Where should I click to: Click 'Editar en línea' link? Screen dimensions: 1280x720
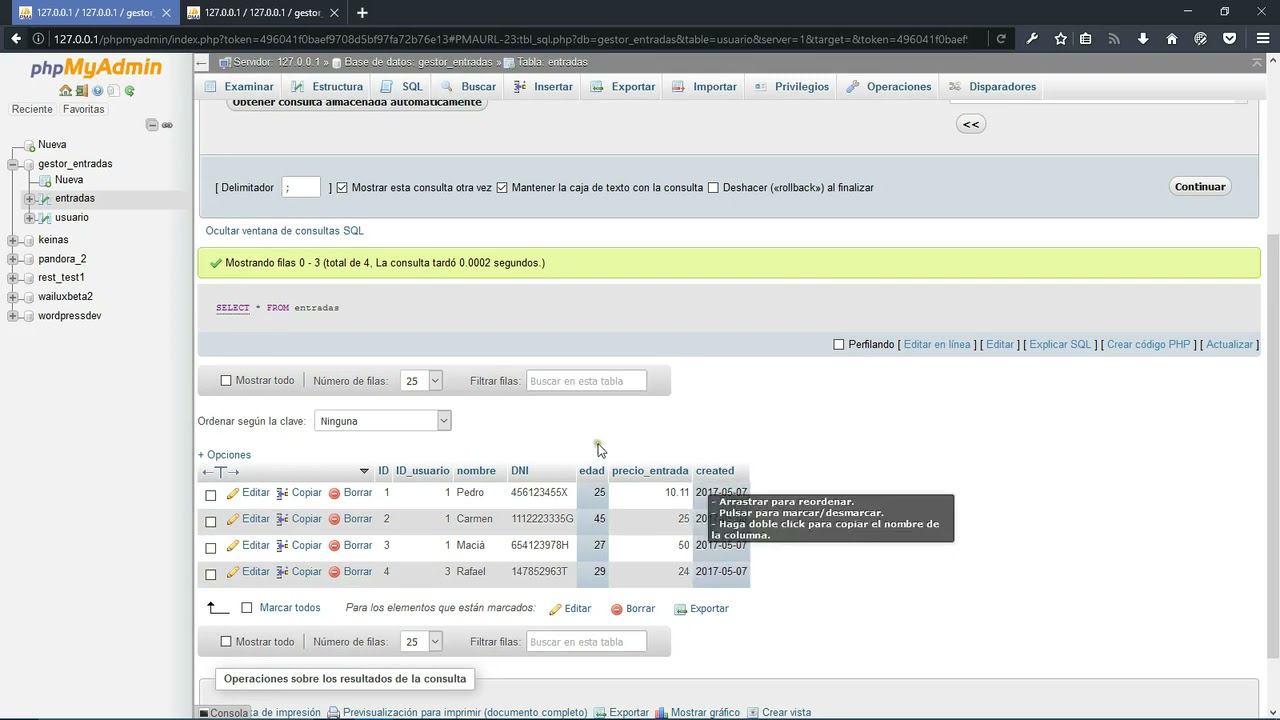(937, 345)
